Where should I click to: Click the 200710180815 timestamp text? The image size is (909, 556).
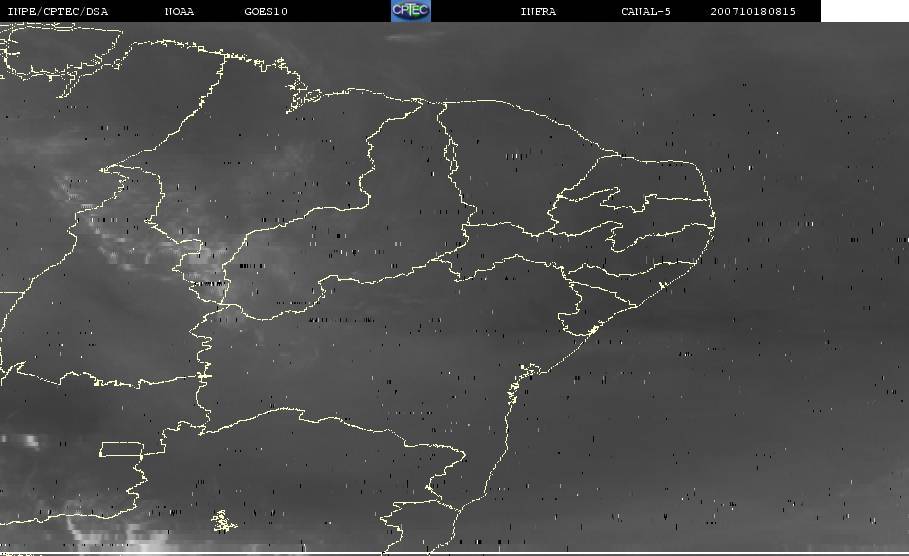[753, 11]
